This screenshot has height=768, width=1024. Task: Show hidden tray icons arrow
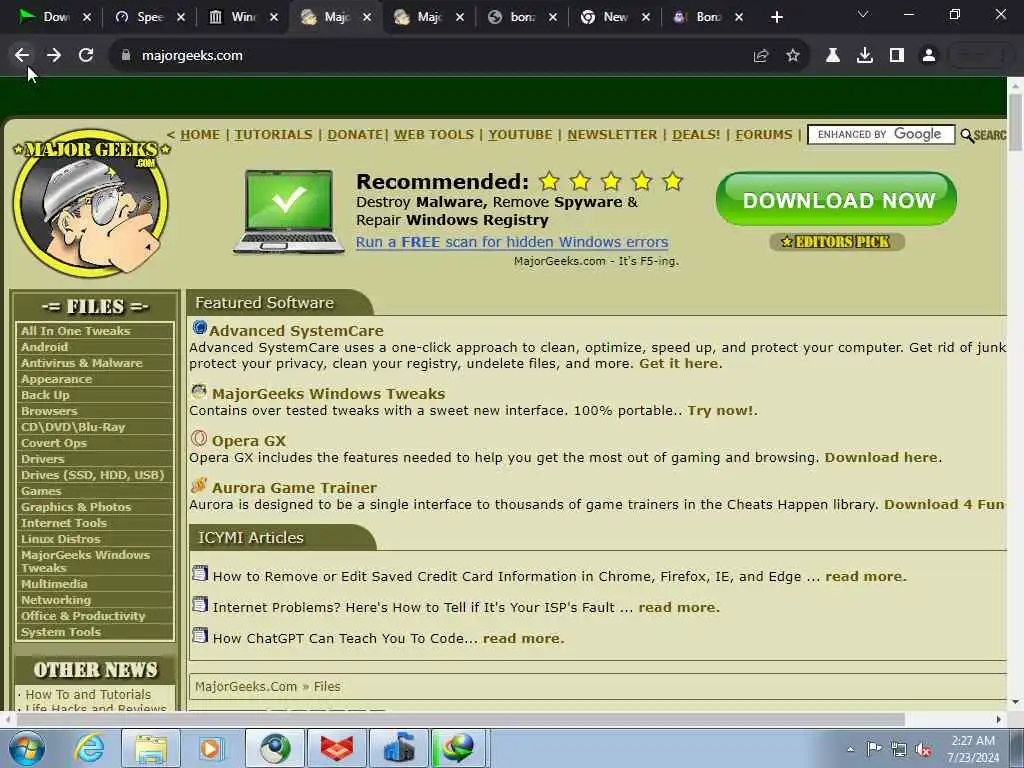point(850,749)
